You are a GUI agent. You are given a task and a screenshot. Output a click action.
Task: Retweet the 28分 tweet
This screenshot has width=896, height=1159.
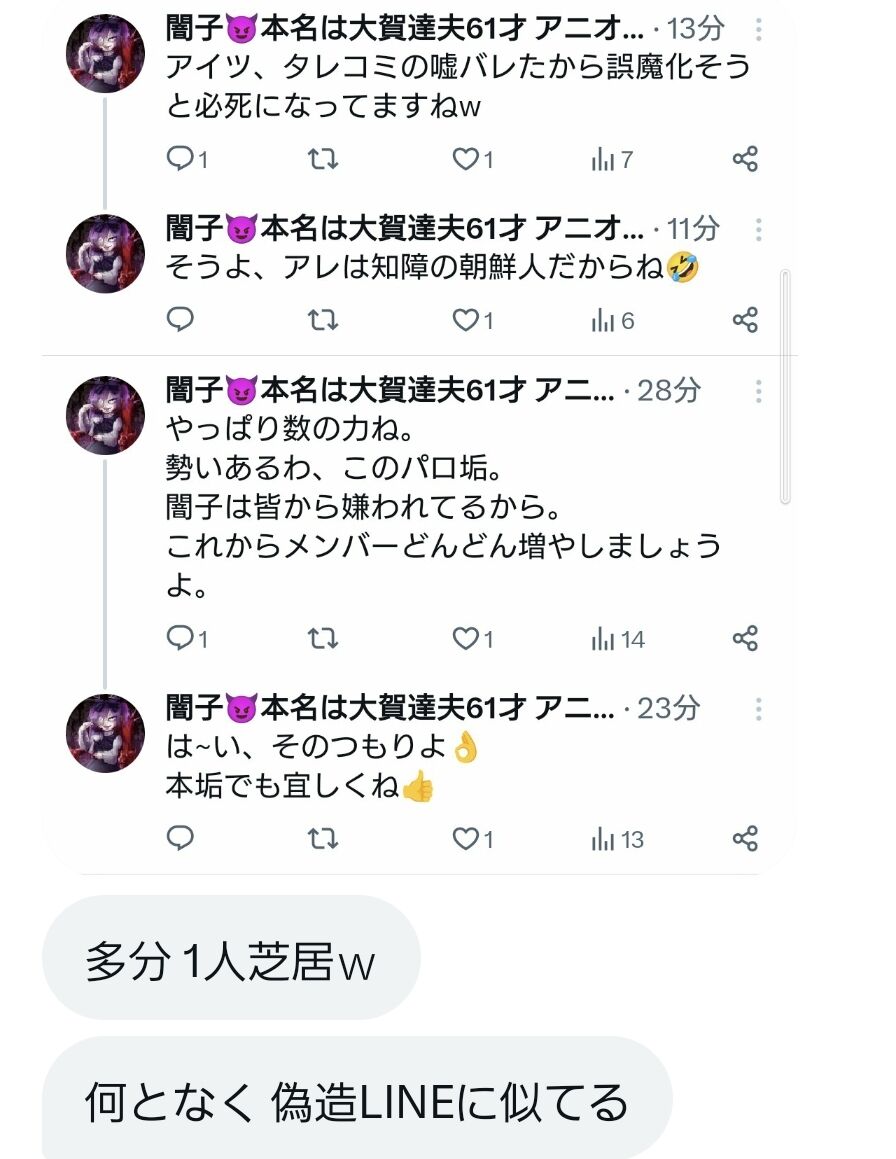point(323,638)
